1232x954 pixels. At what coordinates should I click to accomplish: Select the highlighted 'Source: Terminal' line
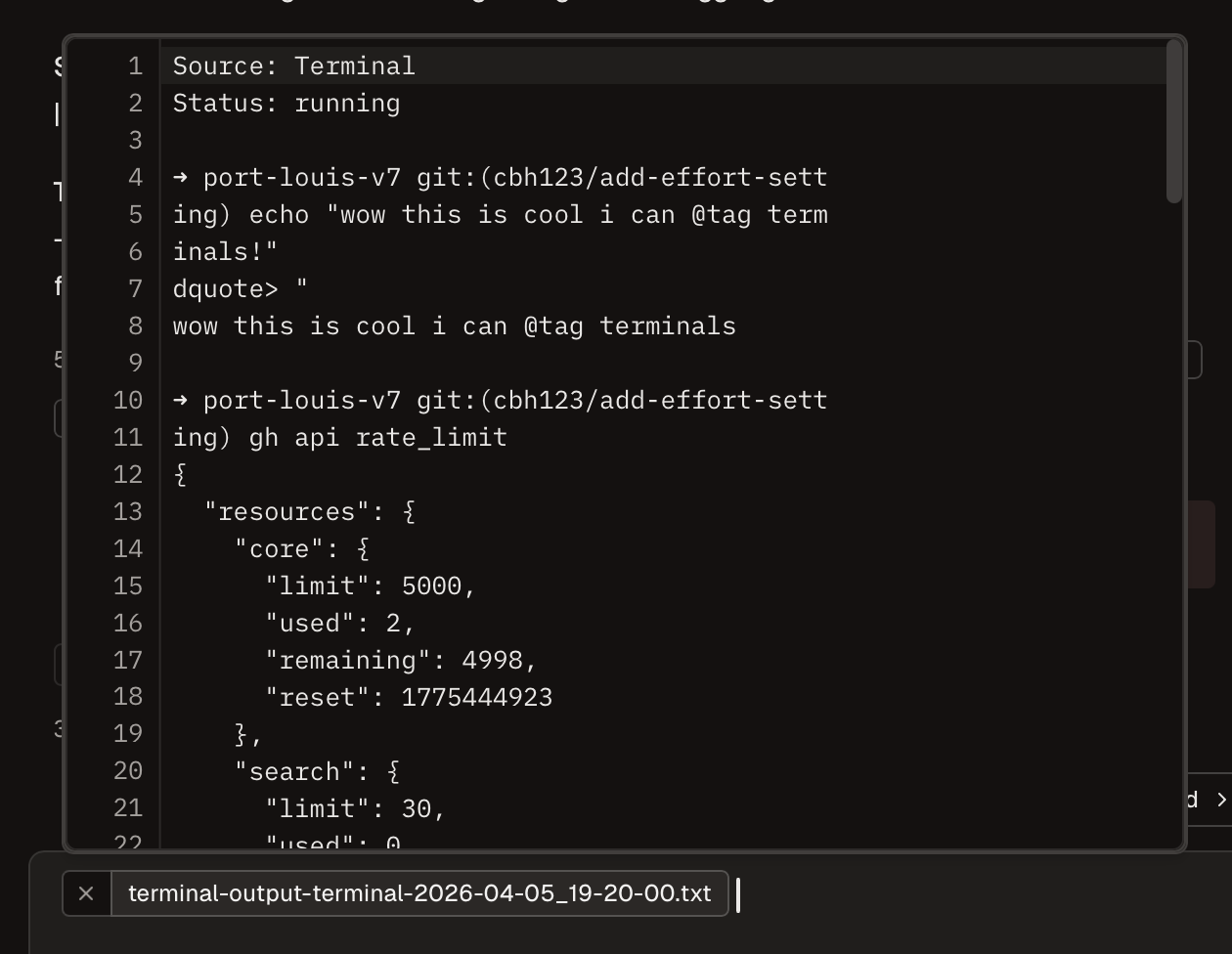[x=291, y=65]
